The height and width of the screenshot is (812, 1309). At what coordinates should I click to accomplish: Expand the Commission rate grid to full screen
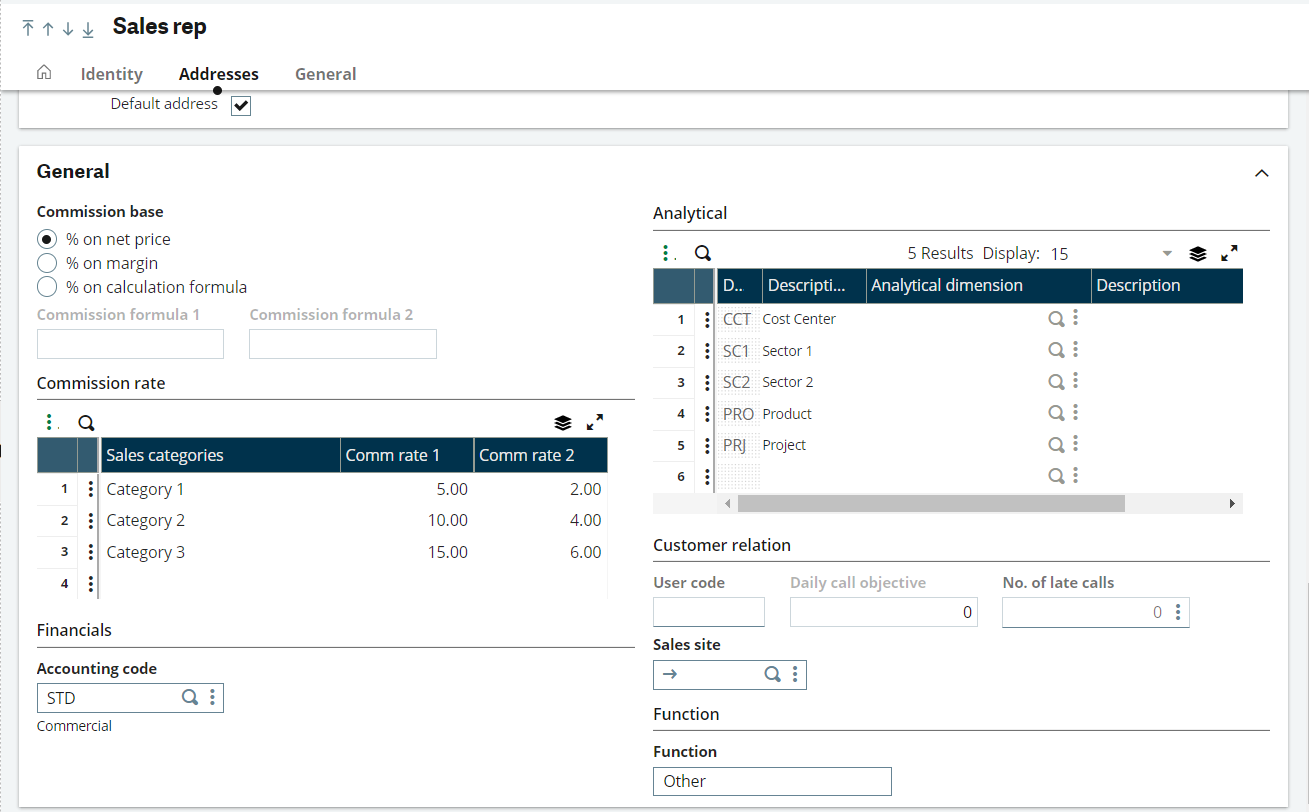[x=595, y=422]
